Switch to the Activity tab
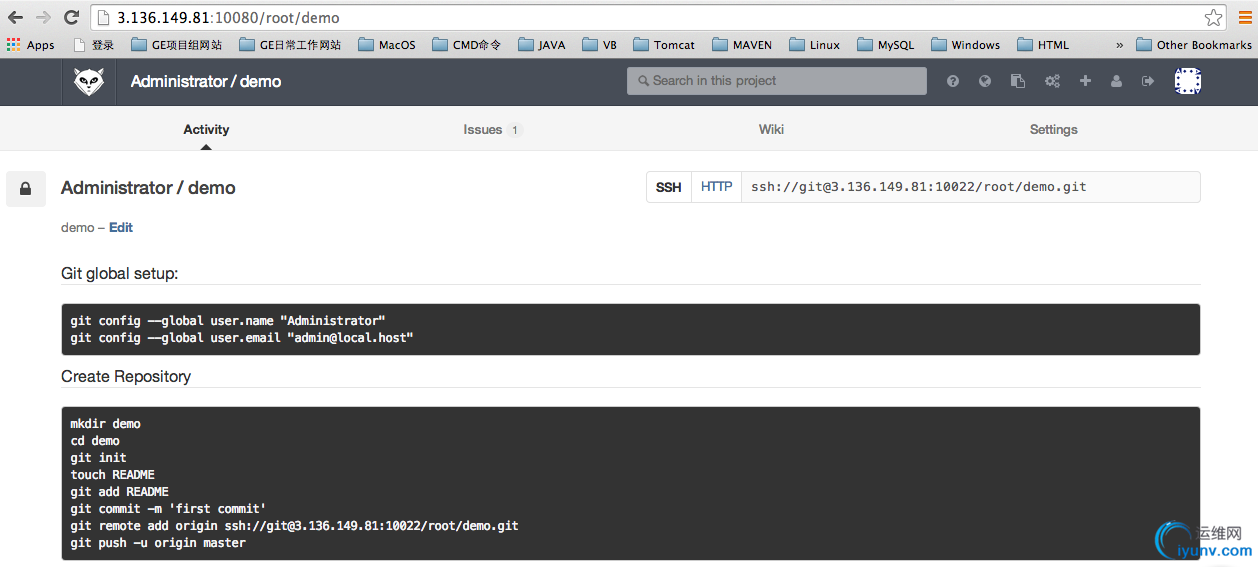1258x567 pixels. pyautogui.click(x=206, y=129)
